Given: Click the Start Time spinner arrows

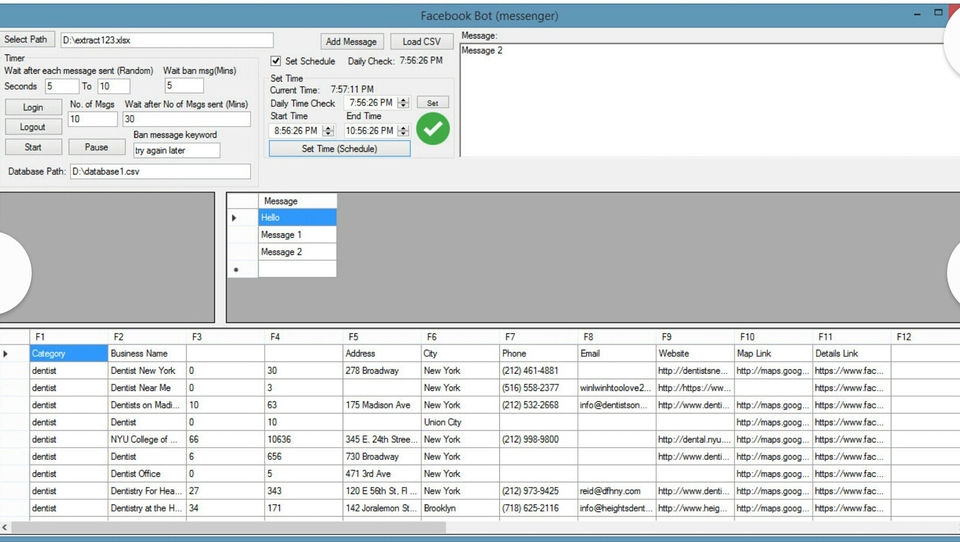Looking at the screenshot, I should (329, 130).
